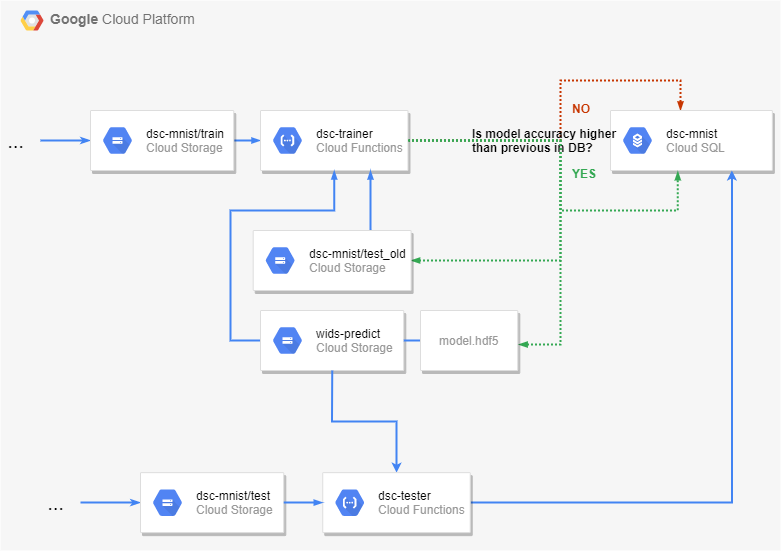Select the model.hdf5 box

click(469, 341)
